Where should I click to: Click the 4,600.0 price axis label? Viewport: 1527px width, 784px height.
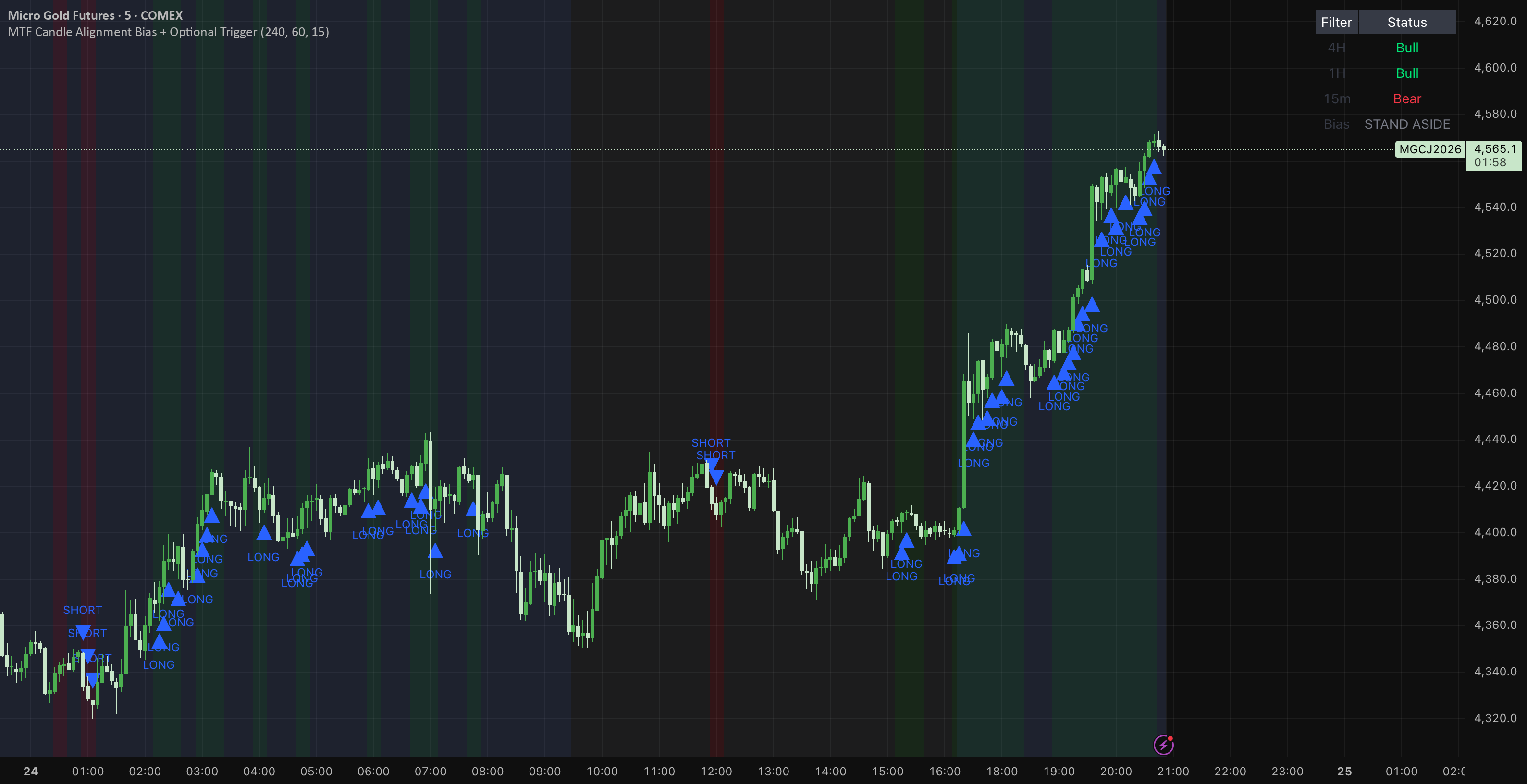click(1495, 68)
